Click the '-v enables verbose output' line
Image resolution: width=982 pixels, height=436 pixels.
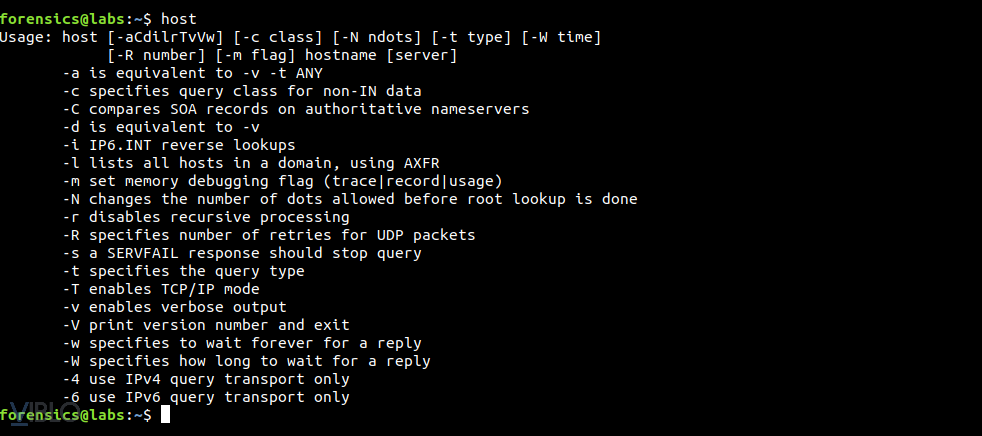pyautogui.click(x=174, y=307)
